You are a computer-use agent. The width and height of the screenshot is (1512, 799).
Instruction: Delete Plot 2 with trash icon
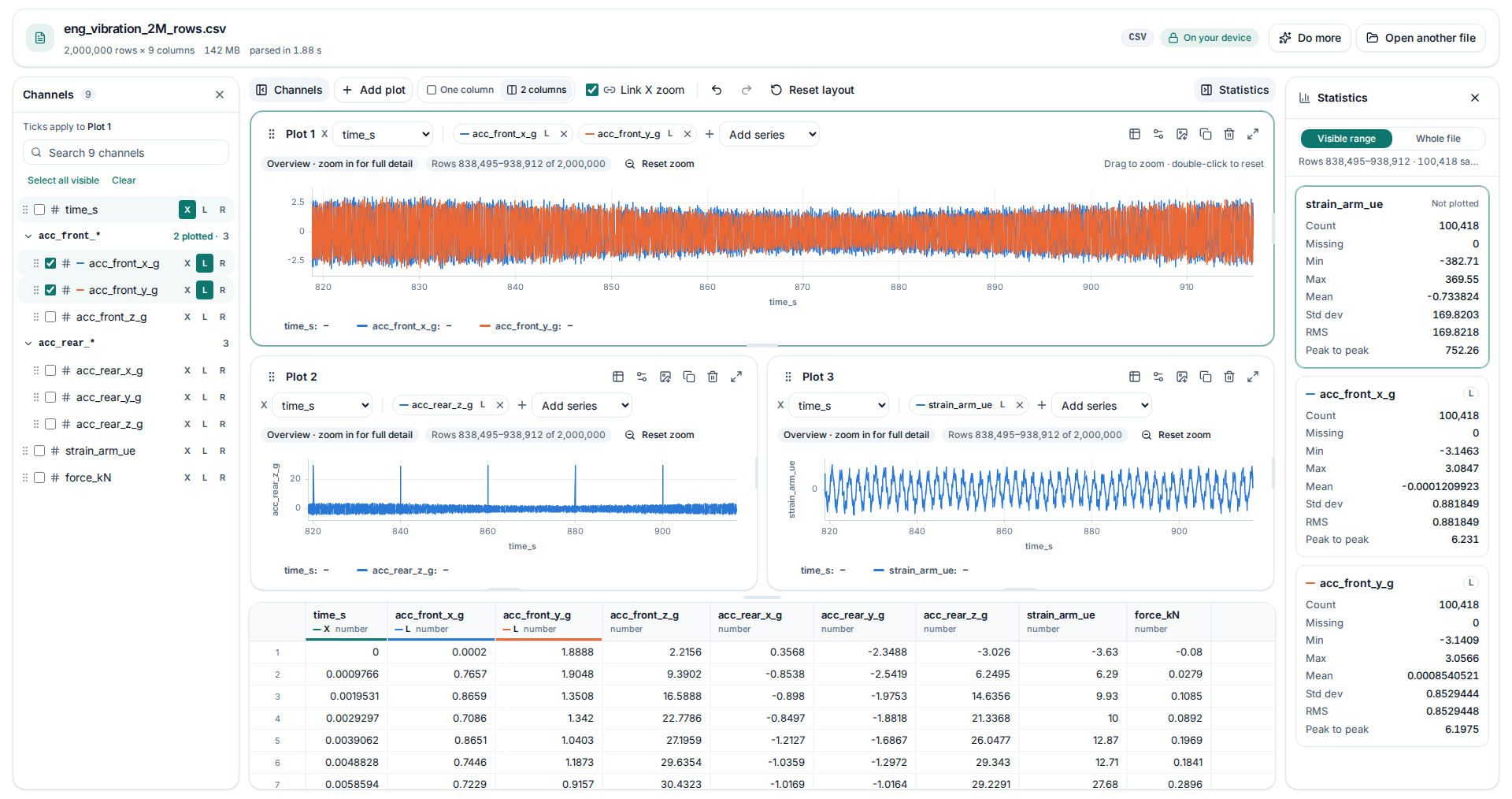point(713,377)
